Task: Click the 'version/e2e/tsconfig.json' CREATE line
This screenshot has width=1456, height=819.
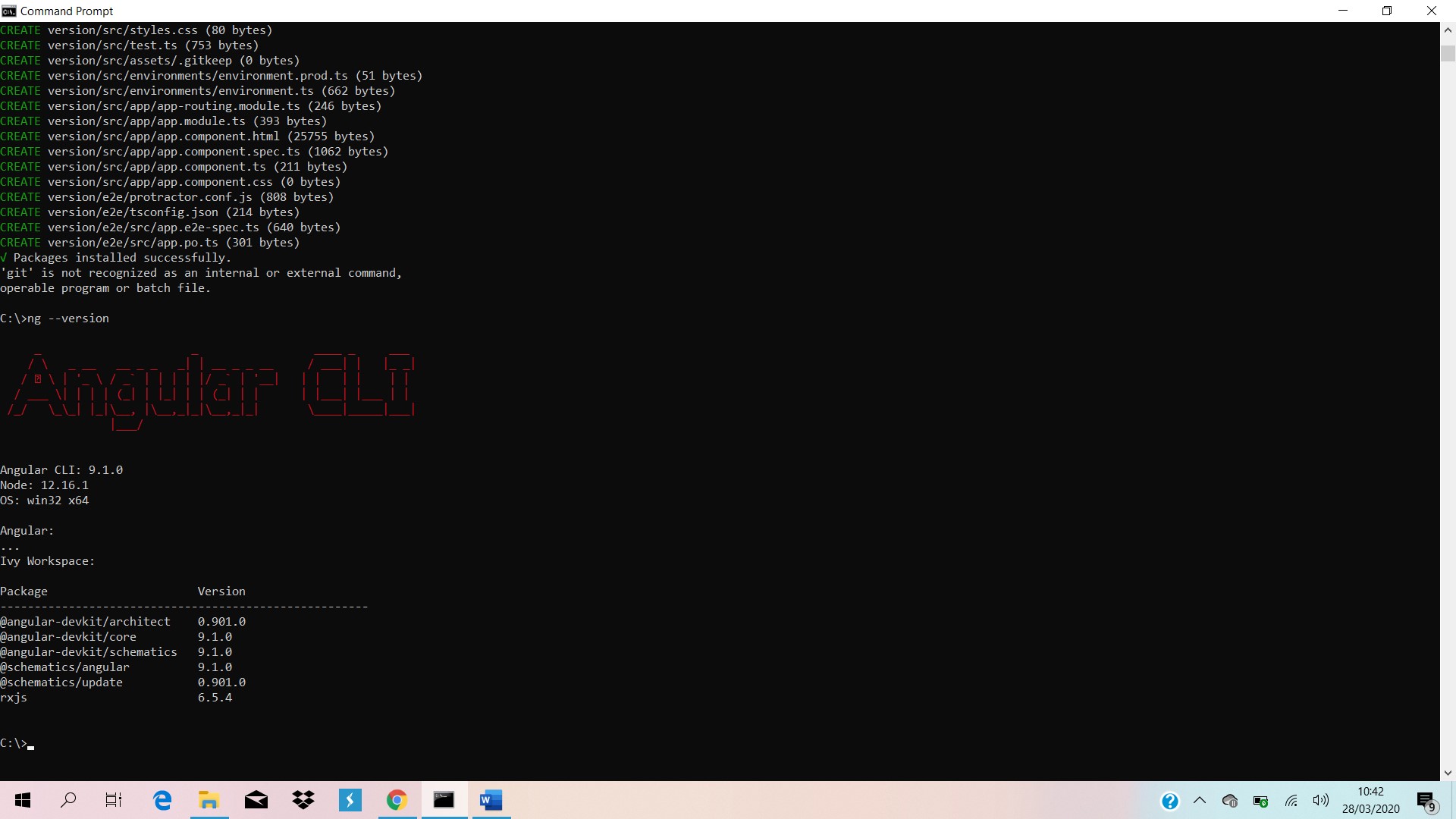Action: pyautogui.click(x=150, y=212)
